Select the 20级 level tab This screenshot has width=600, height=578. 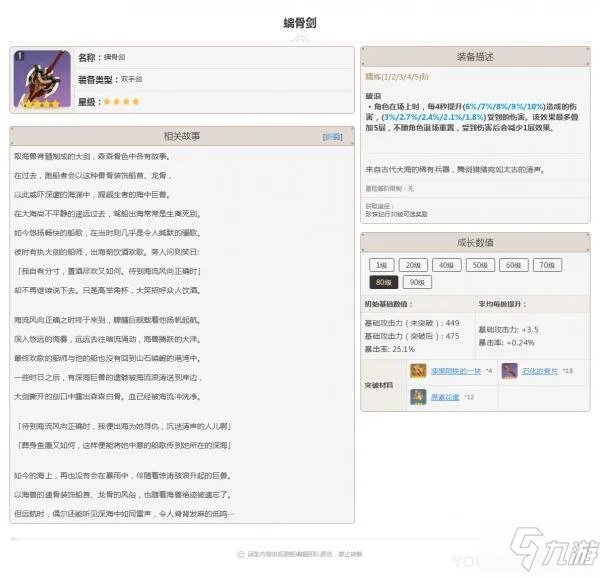click(x=413, y=265)
